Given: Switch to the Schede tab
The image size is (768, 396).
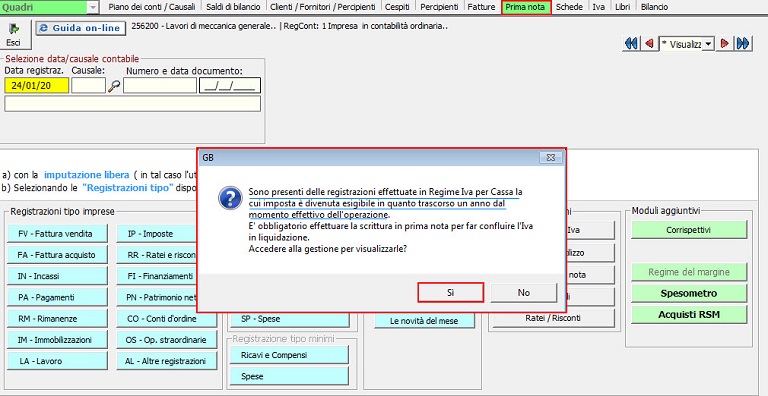Looking at the screenshot, I should coord(569,7).
